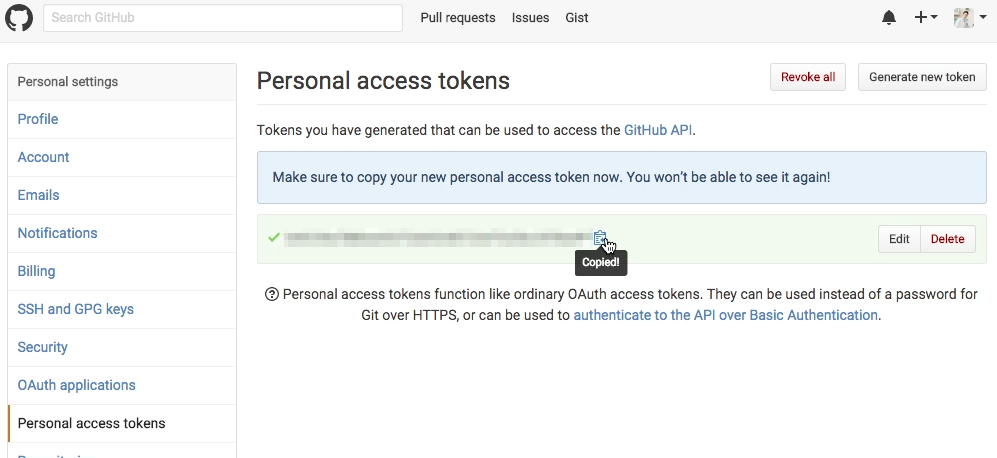
Task: Open the Gist link in header
Action: (x=577, y=18)
